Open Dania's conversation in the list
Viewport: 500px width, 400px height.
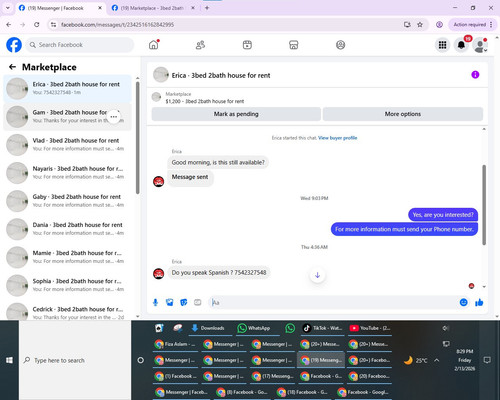point(68,229)
